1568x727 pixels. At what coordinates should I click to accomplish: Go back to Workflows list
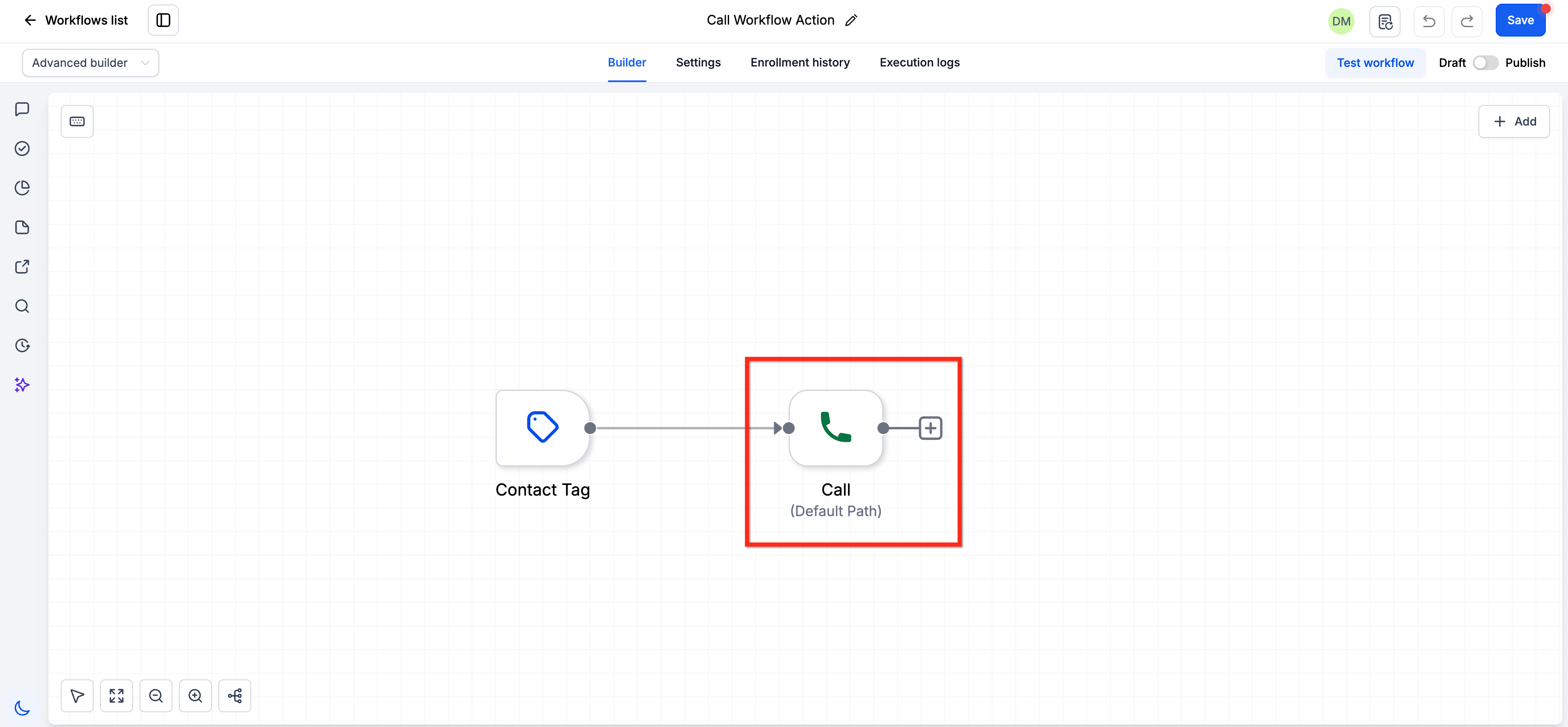tap(76, 20)
